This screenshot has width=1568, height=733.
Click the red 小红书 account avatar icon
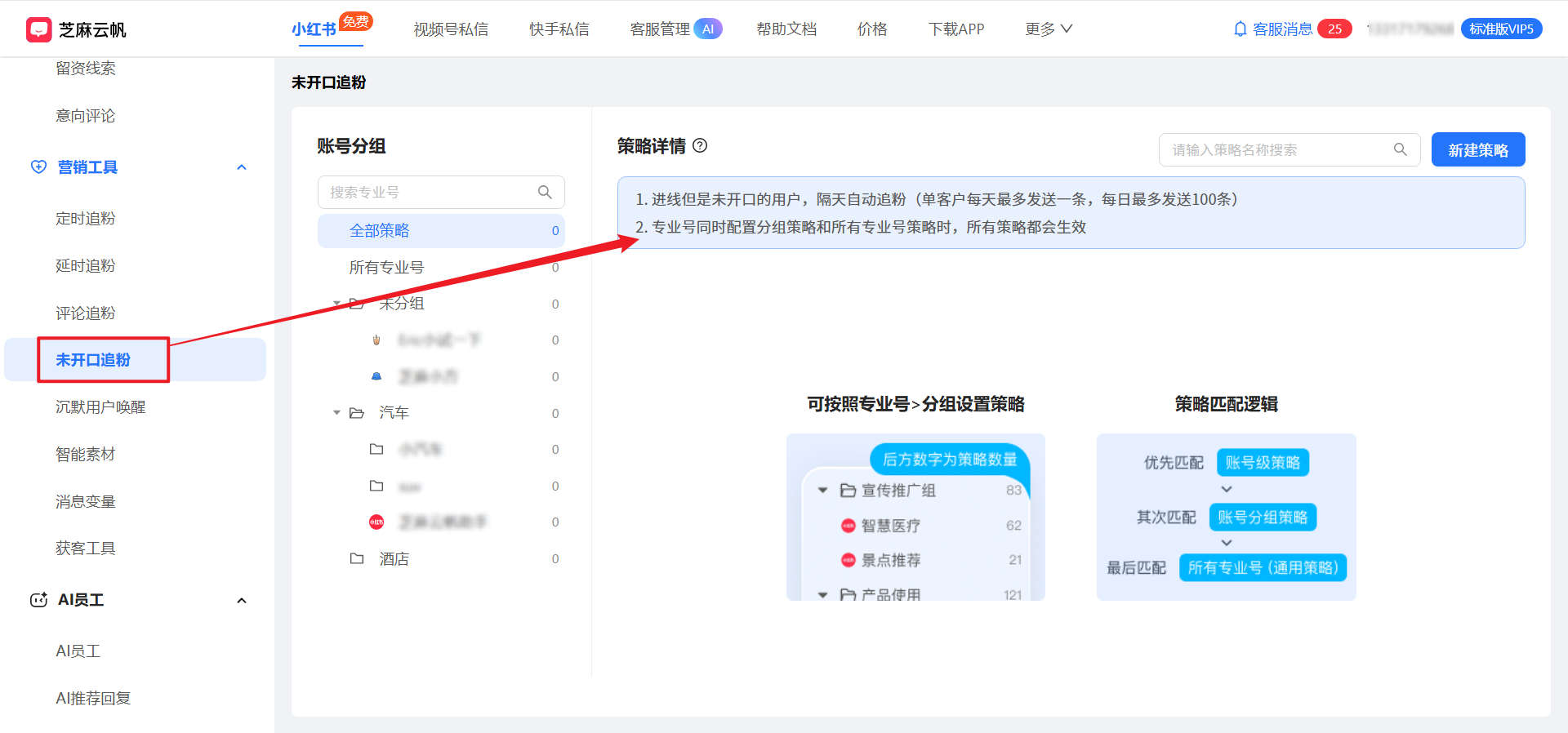376,522
